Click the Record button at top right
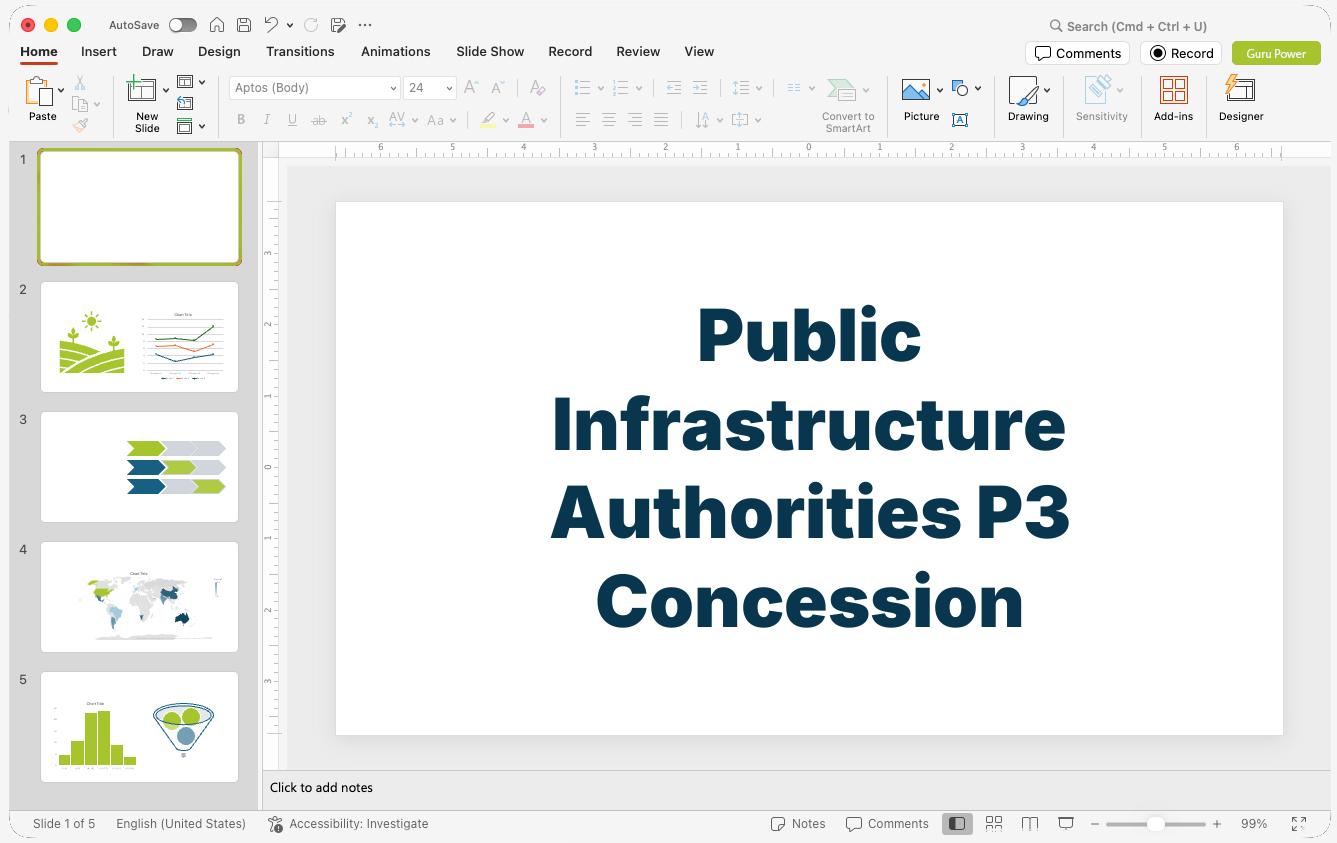This screenshot has height=843, width=1337. [x=1181, y=54]
